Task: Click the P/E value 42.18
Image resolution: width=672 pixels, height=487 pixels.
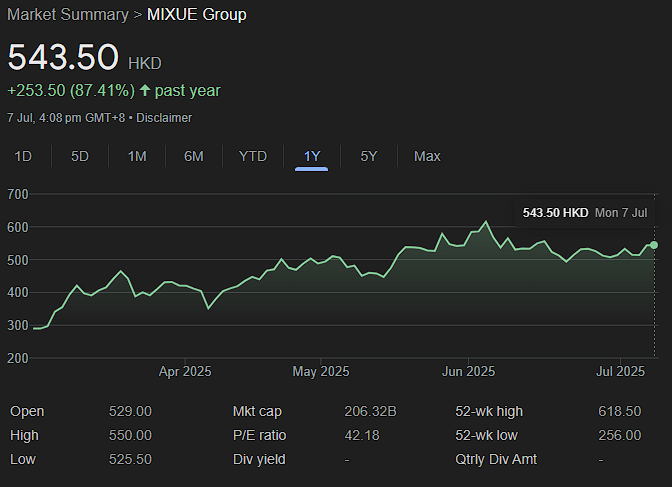Action: (x=362, y=435)
